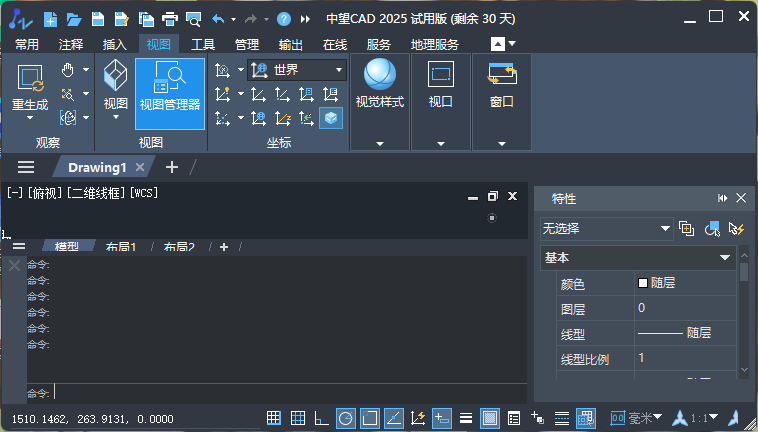The height and width of the screenshot is (432, 758).
Task: Switch to the 管理 ribbon tab
Action: pos(247,44)
